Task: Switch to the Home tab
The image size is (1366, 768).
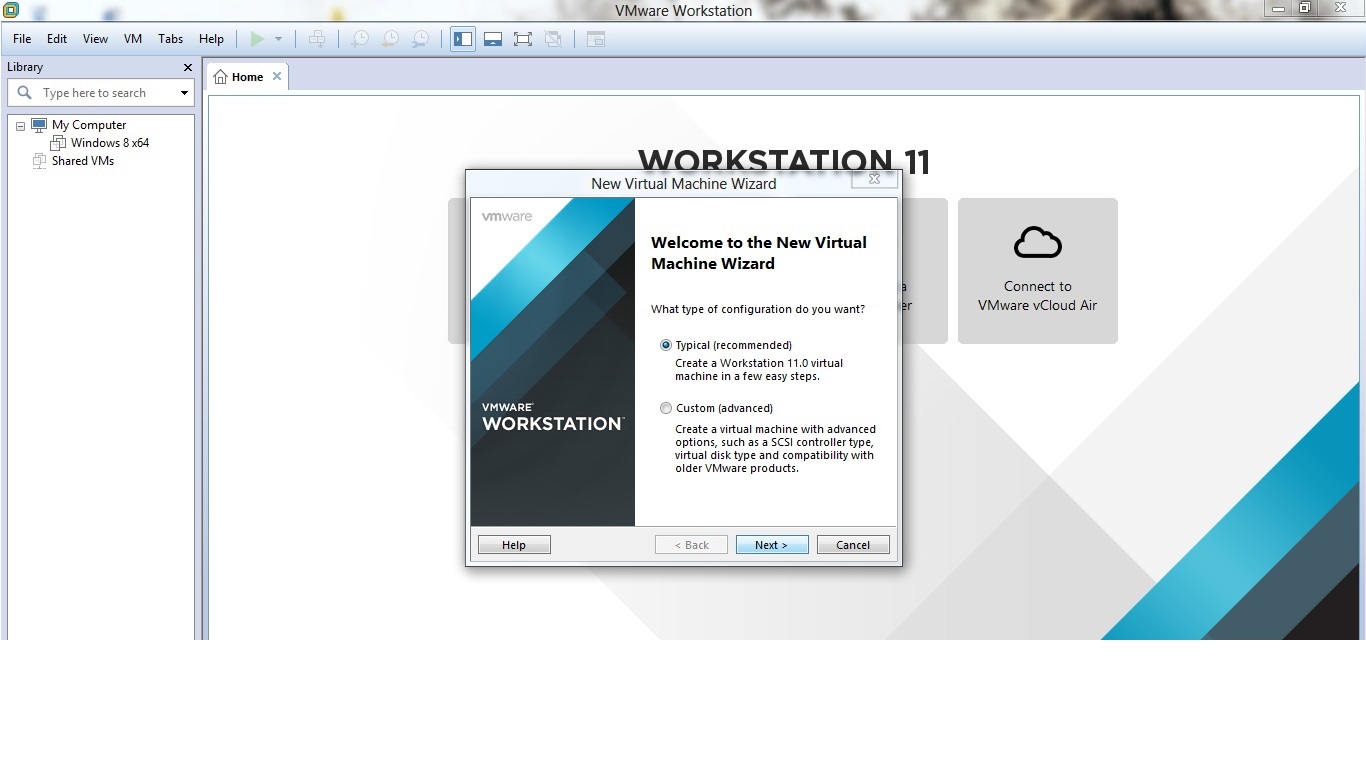Action: click(247, 77)
